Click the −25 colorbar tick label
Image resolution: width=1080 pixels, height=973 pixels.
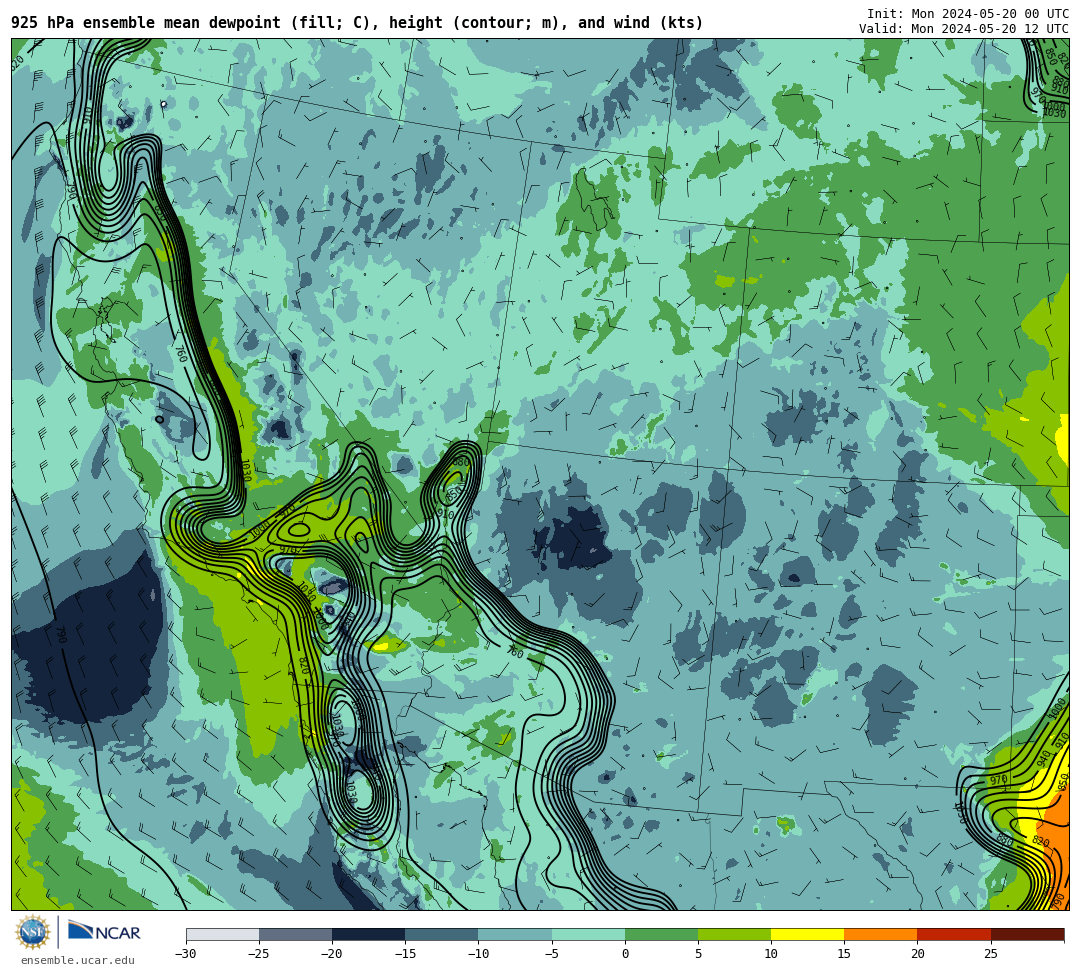click(259, 954)
